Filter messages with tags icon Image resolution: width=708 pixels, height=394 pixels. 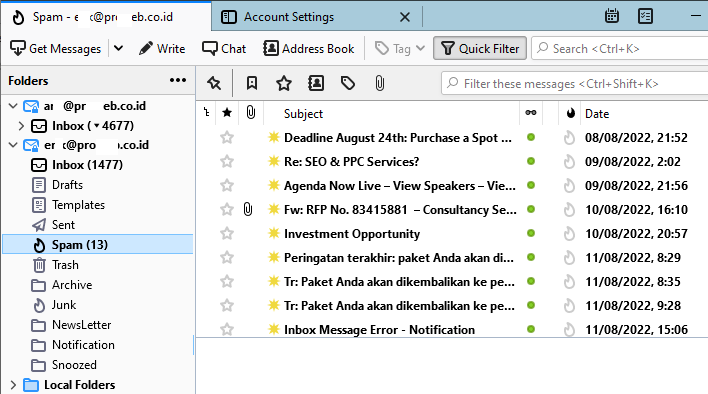pos(348,83)
